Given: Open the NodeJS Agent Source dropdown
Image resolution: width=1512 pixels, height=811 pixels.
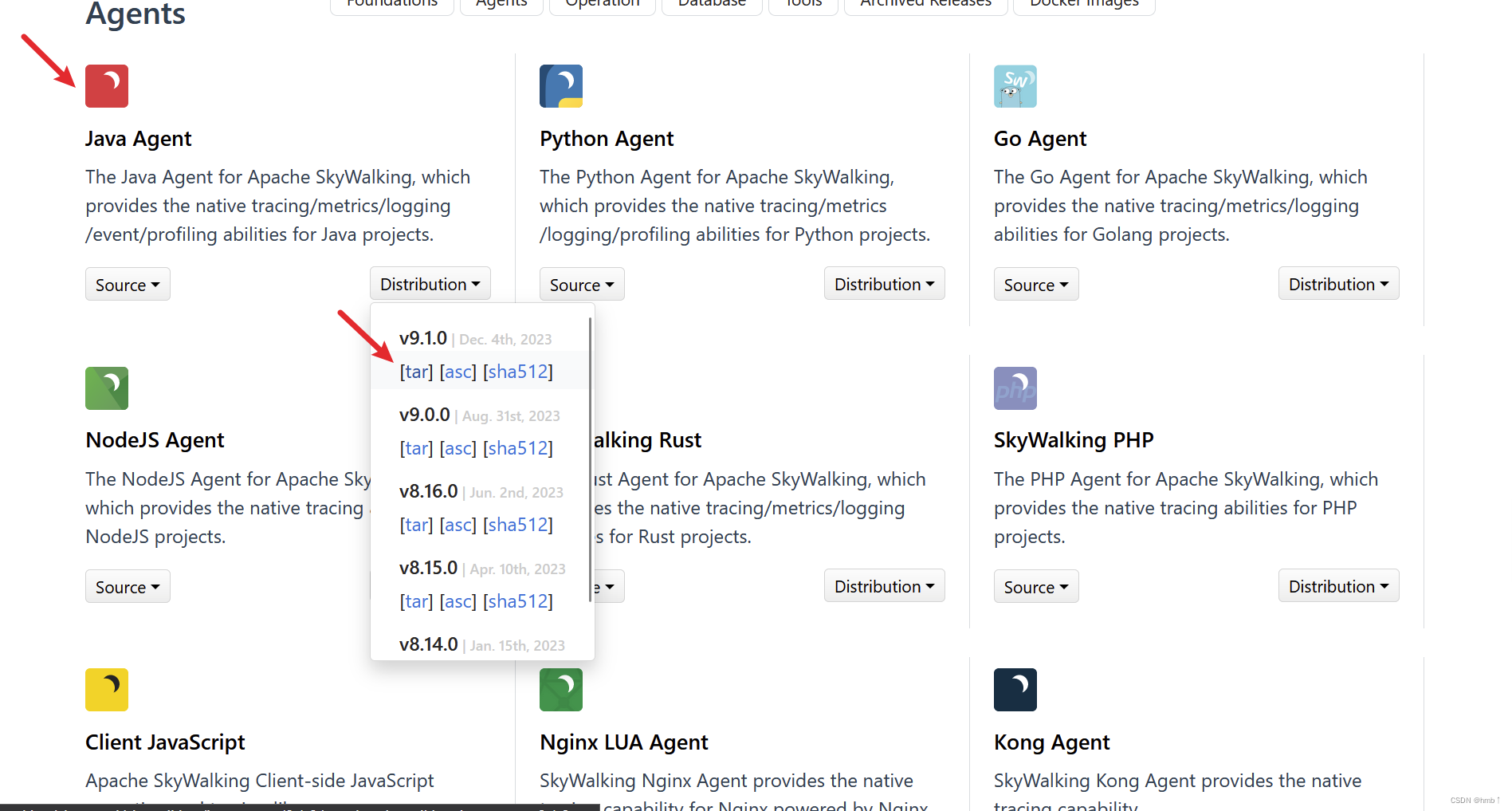Looking at the screenshot, I should 128,587.
